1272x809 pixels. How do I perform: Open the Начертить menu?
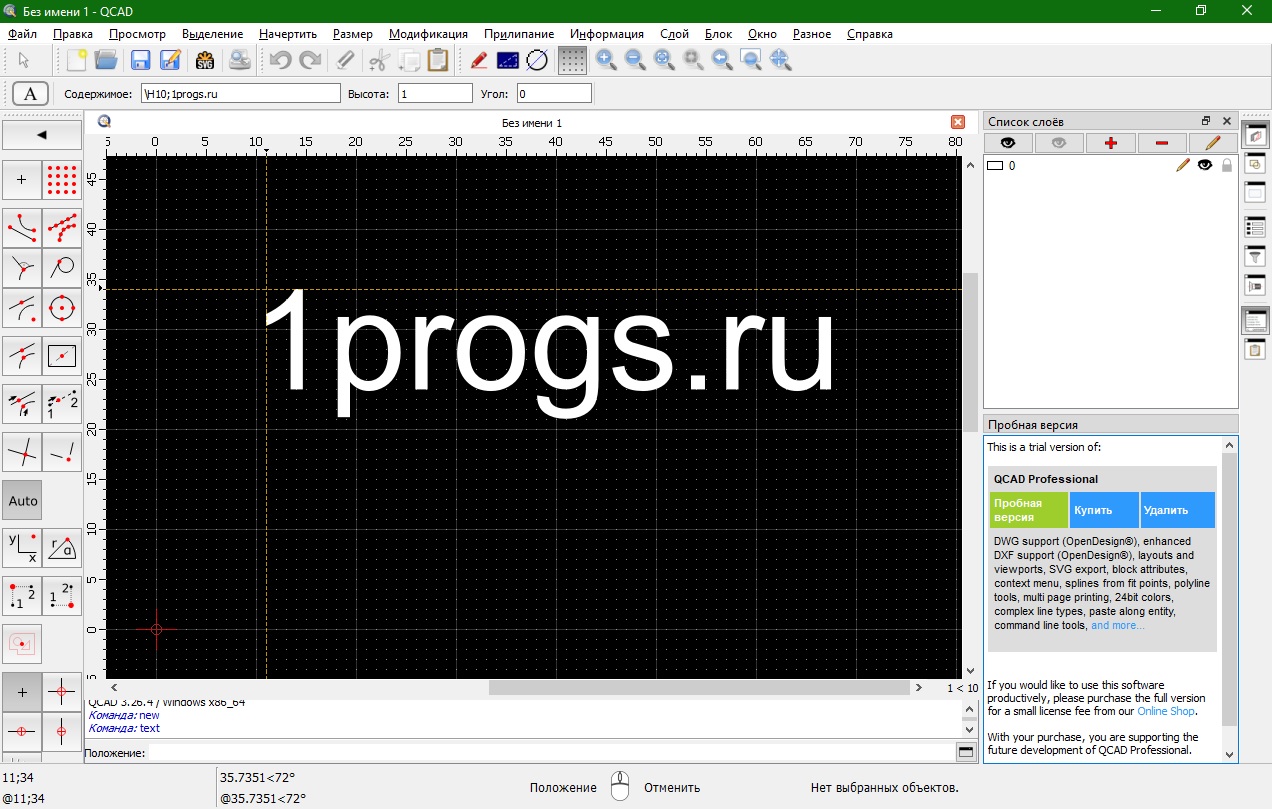coord(288,34)
